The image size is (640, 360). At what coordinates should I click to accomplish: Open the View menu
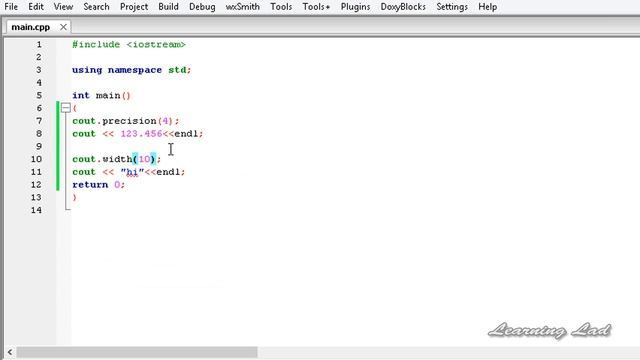tap(63, 7)
